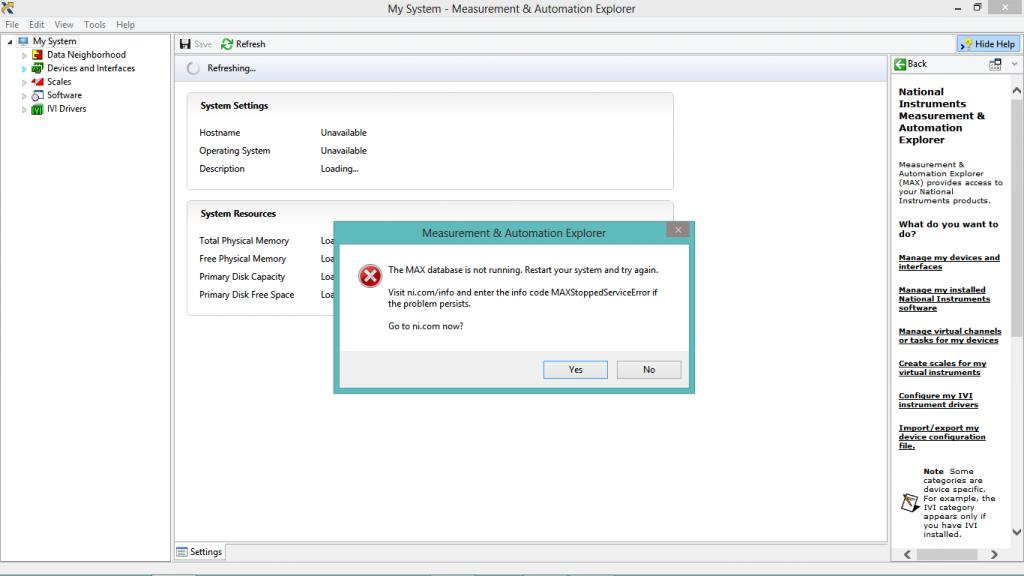
Task: Collapse the My System tree node
Action: coord(10,42)
